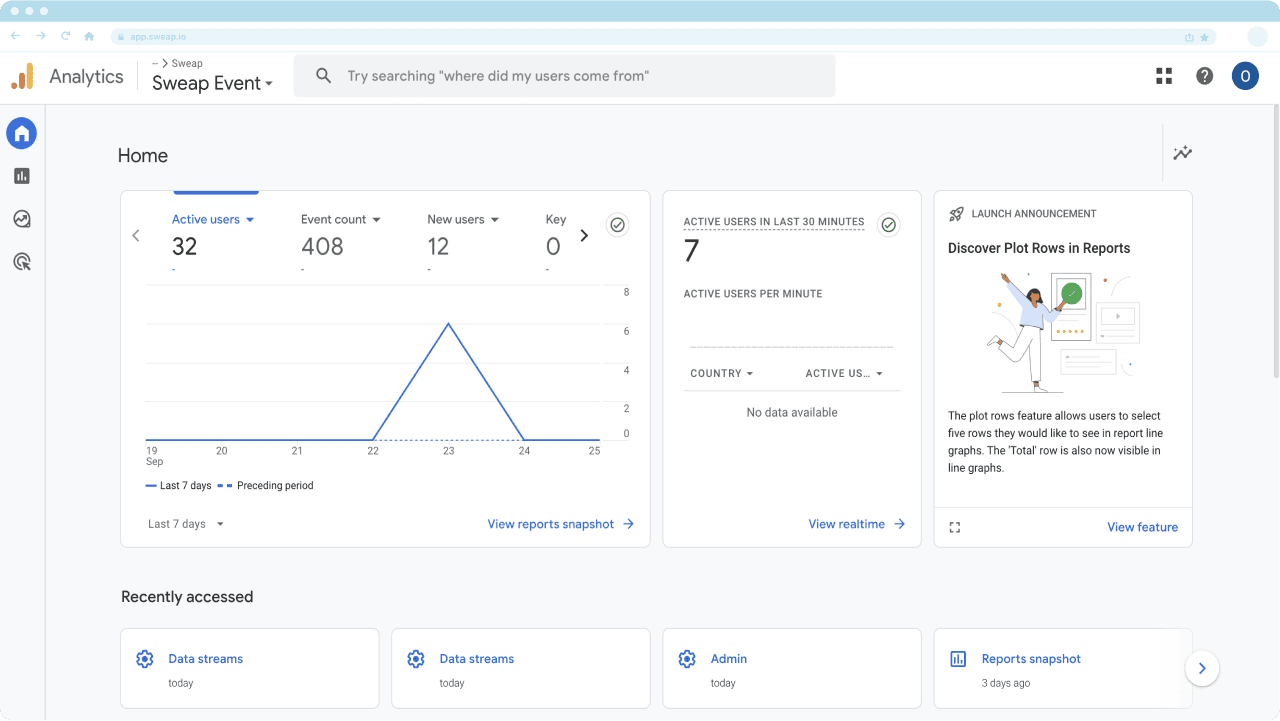Open the Last 7 days date range dropdown

pyautogui.click(x=186, y=524)
